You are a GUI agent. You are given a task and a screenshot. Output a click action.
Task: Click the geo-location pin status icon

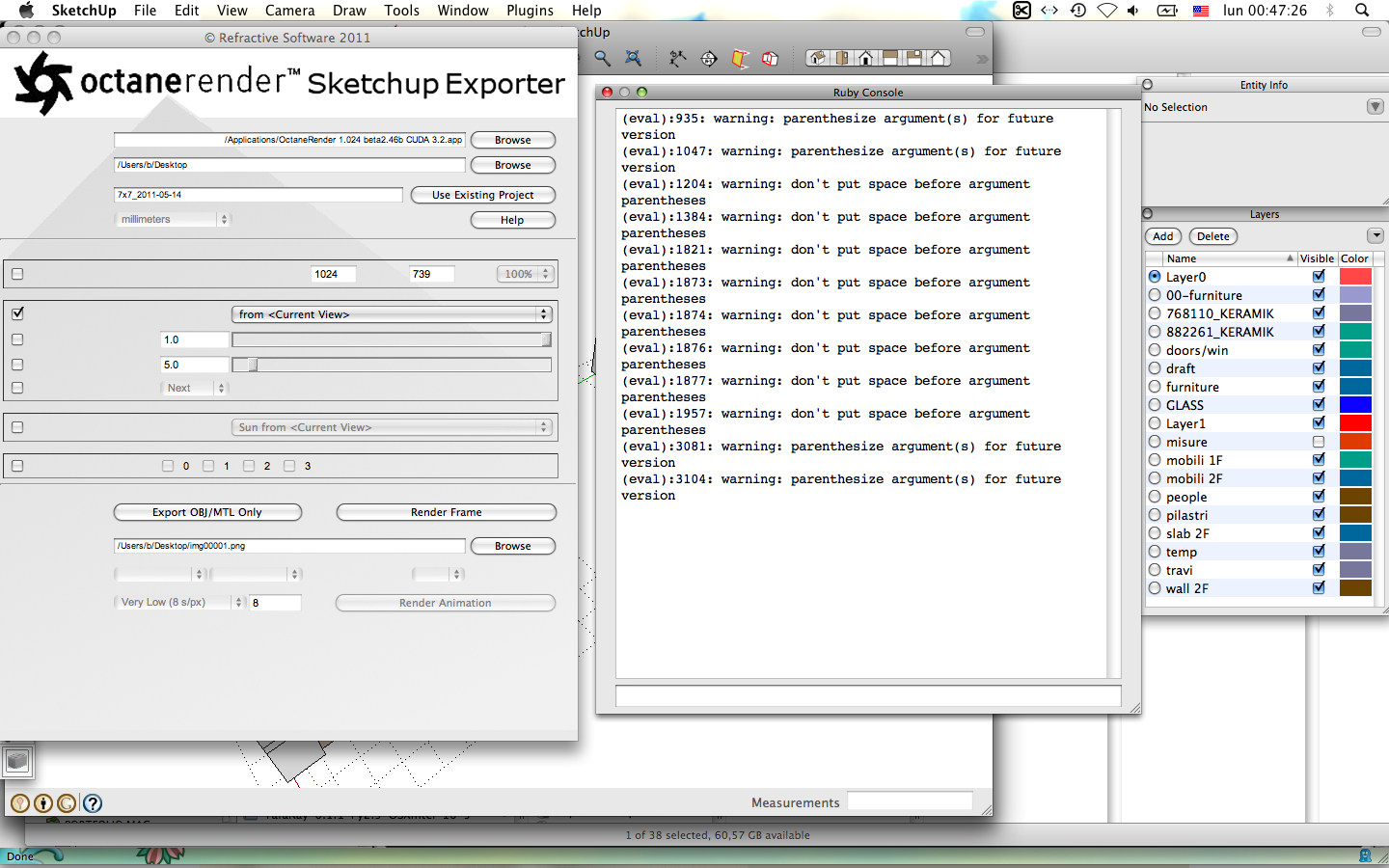pos(19,802)
